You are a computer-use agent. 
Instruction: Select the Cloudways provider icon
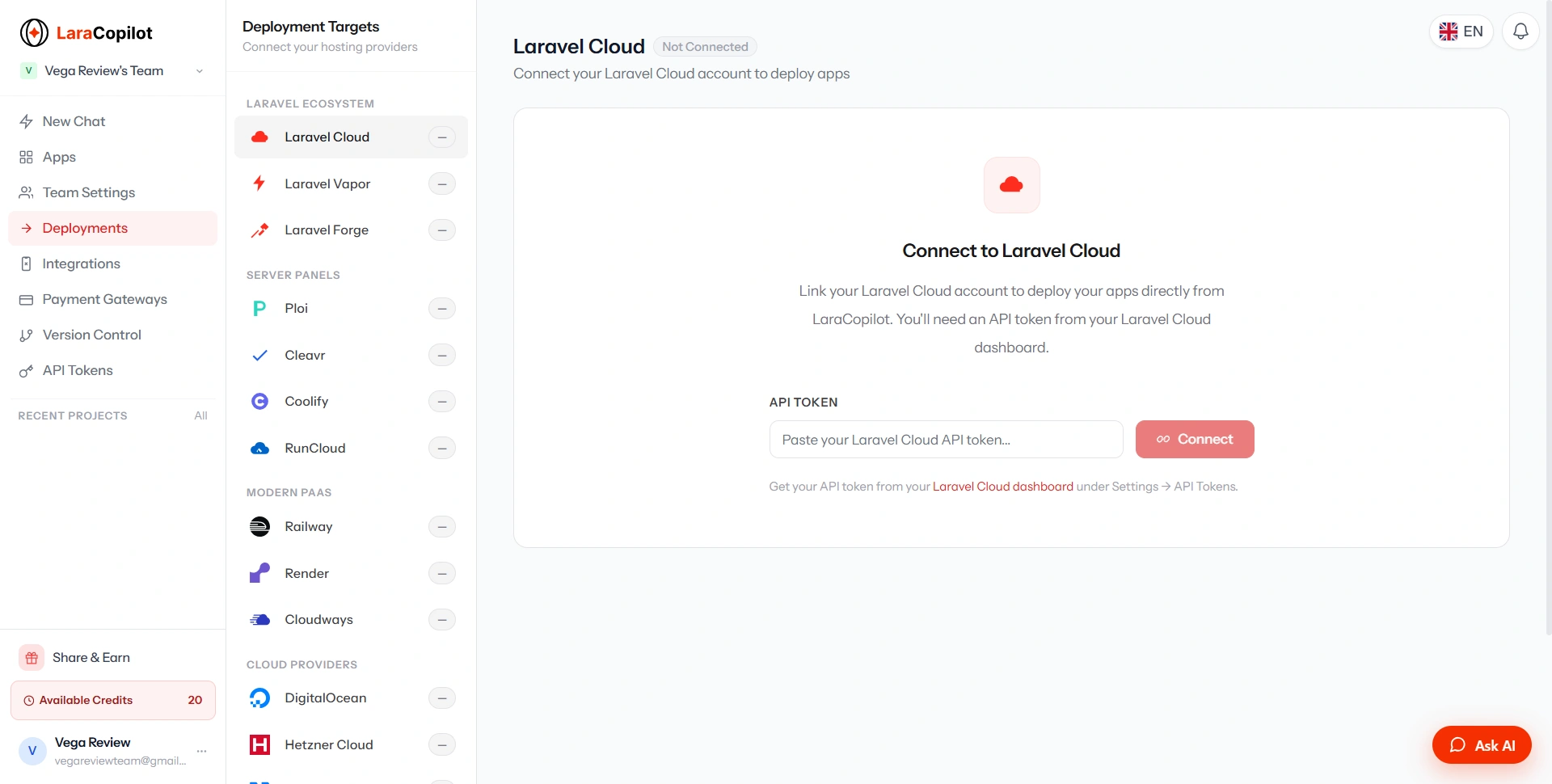click(x=259, y=620)
